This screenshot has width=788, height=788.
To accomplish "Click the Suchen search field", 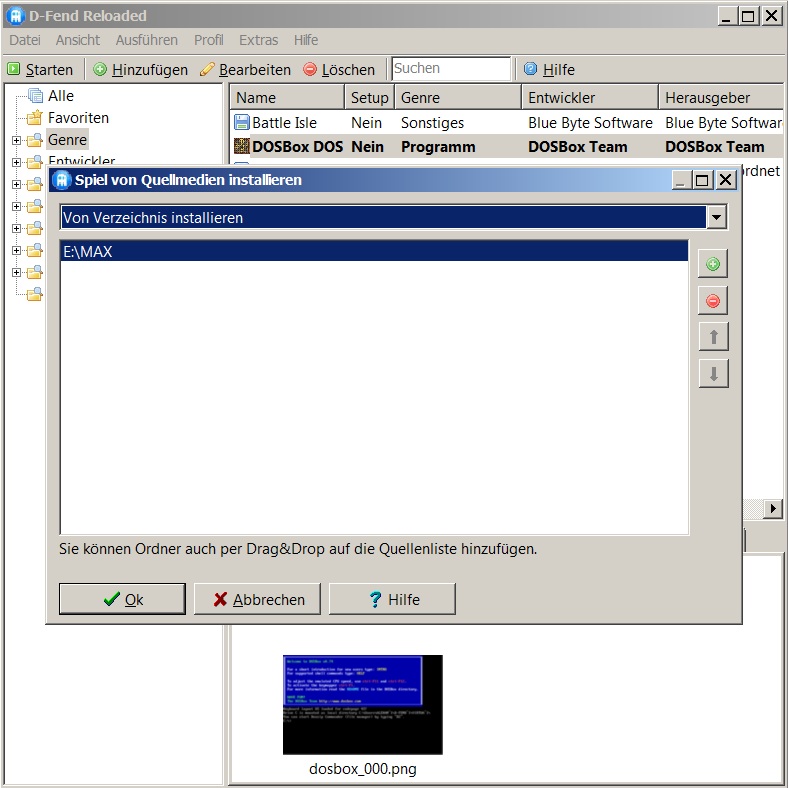I will (451, 68).
